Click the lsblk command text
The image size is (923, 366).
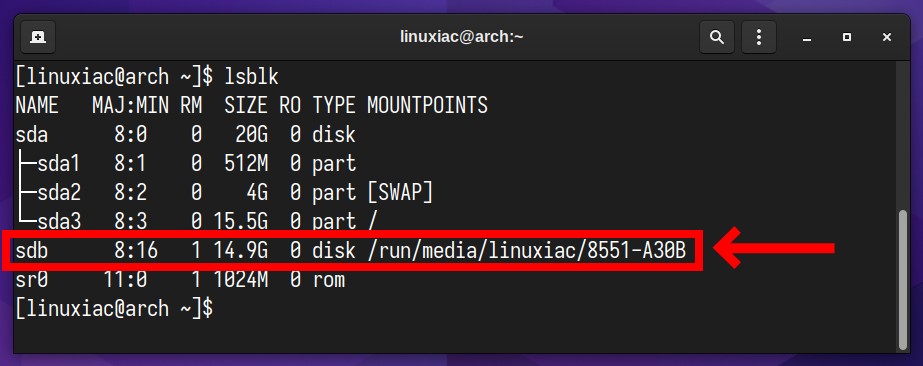pyautogui.click(x=251, y=76)
